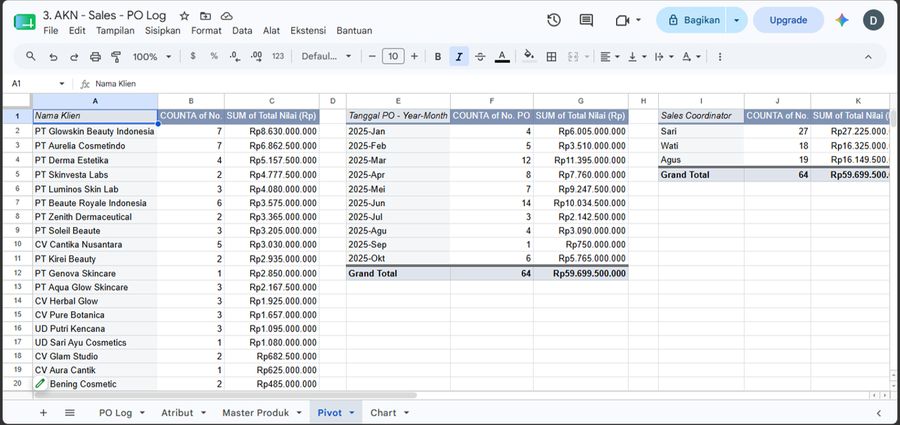Check cloud save status icon

(226, 16)
